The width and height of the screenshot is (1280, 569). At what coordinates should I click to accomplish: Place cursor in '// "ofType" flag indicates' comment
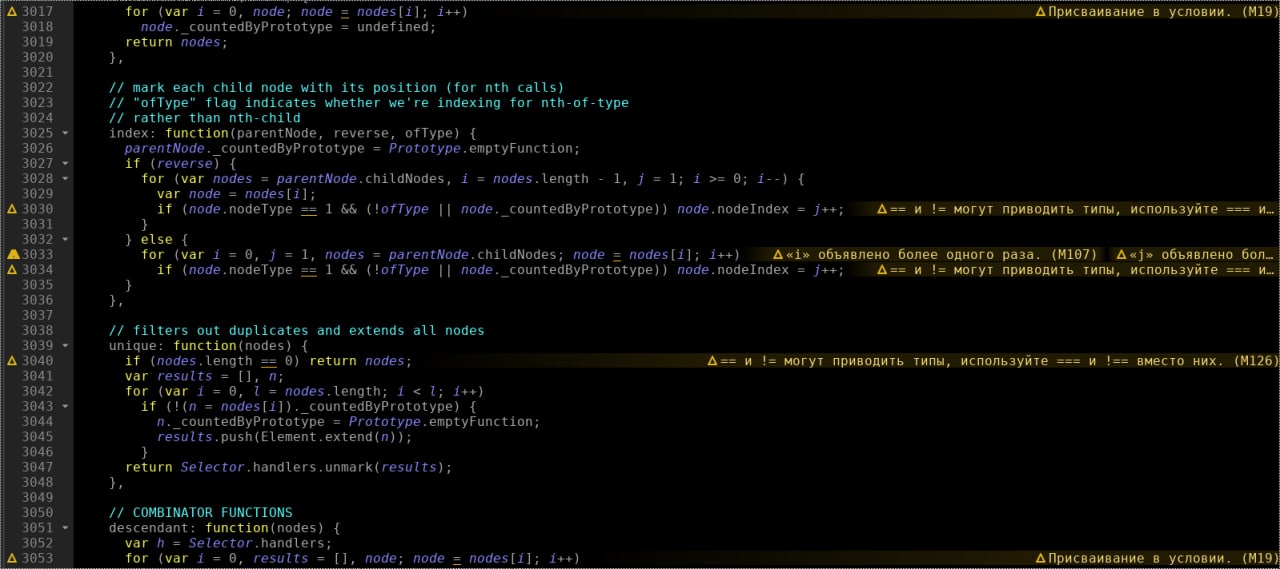(368, 103)
